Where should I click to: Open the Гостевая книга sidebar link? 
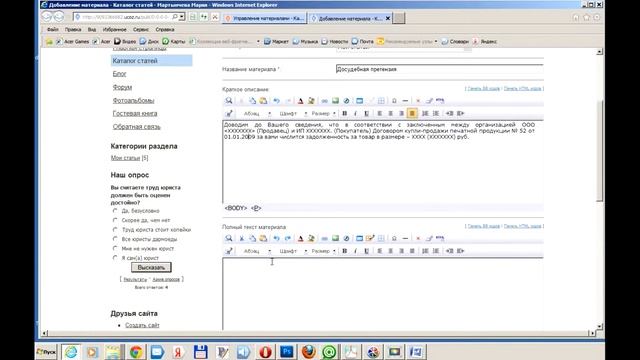[135, 113]
